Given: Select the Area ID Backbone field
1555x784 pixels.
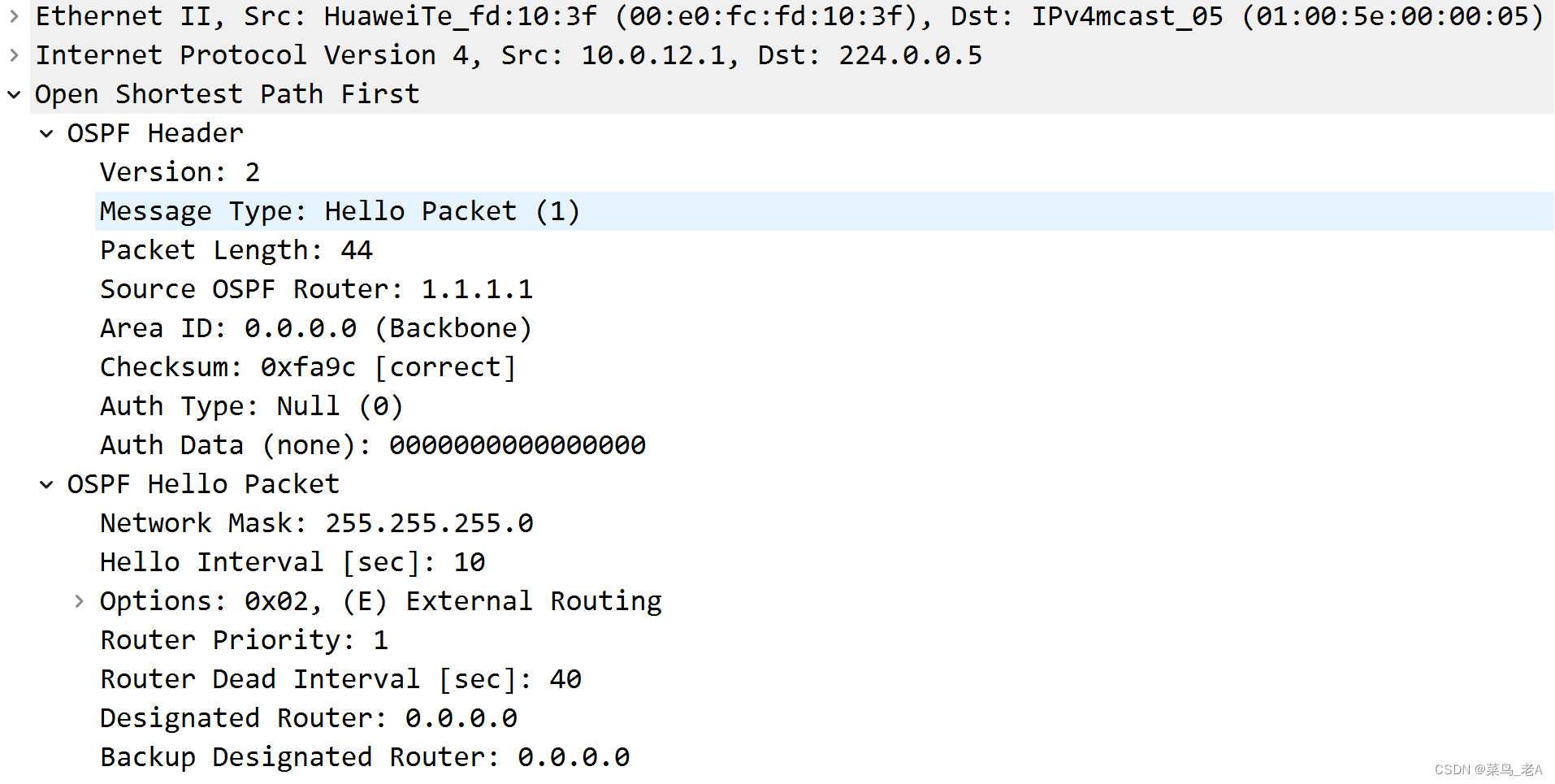Looking at the screenshot, I should pyautogui.click(x=315, y=327).
